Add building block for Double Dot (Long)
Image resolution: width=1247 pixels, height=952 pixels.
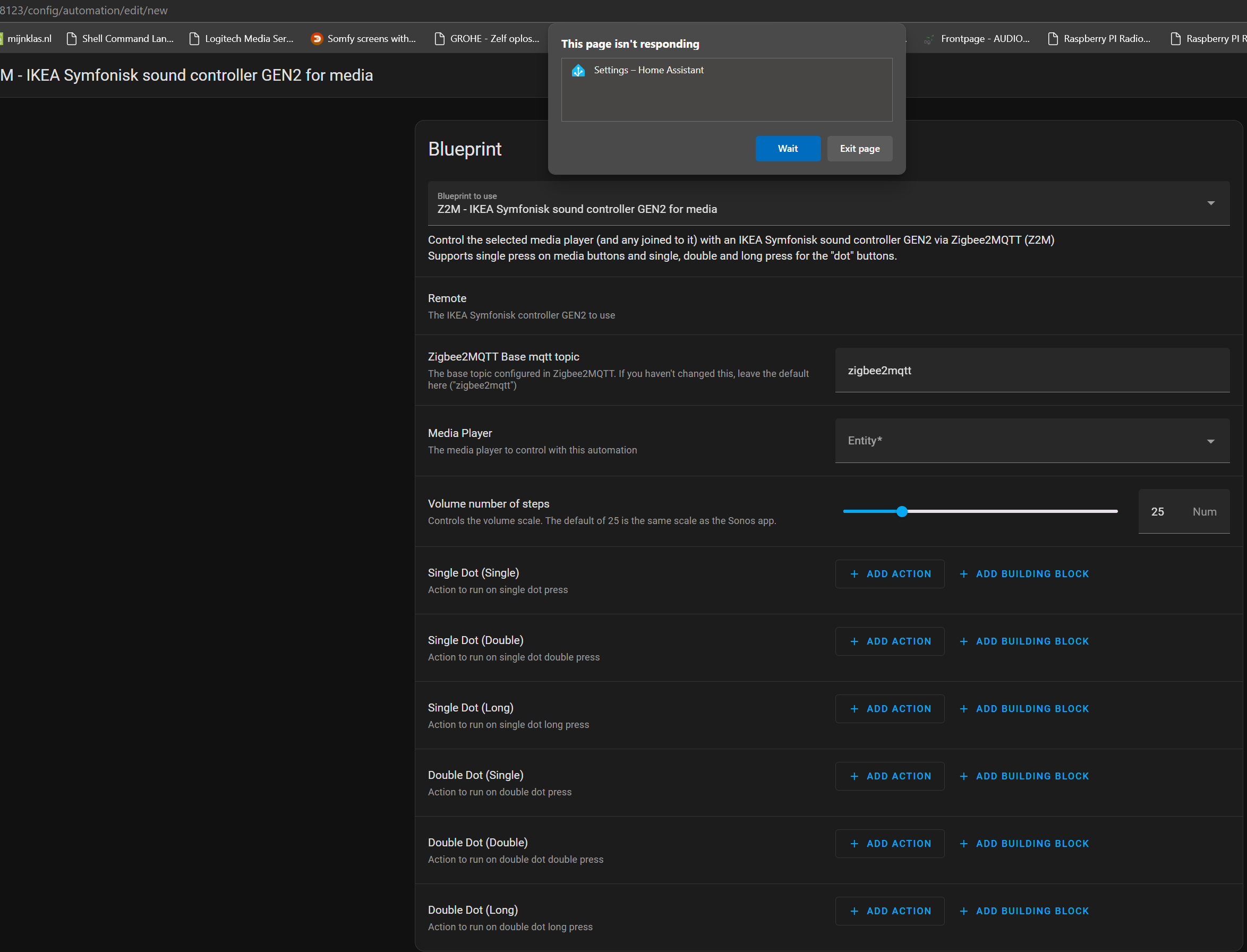[x=1023, y=911]
